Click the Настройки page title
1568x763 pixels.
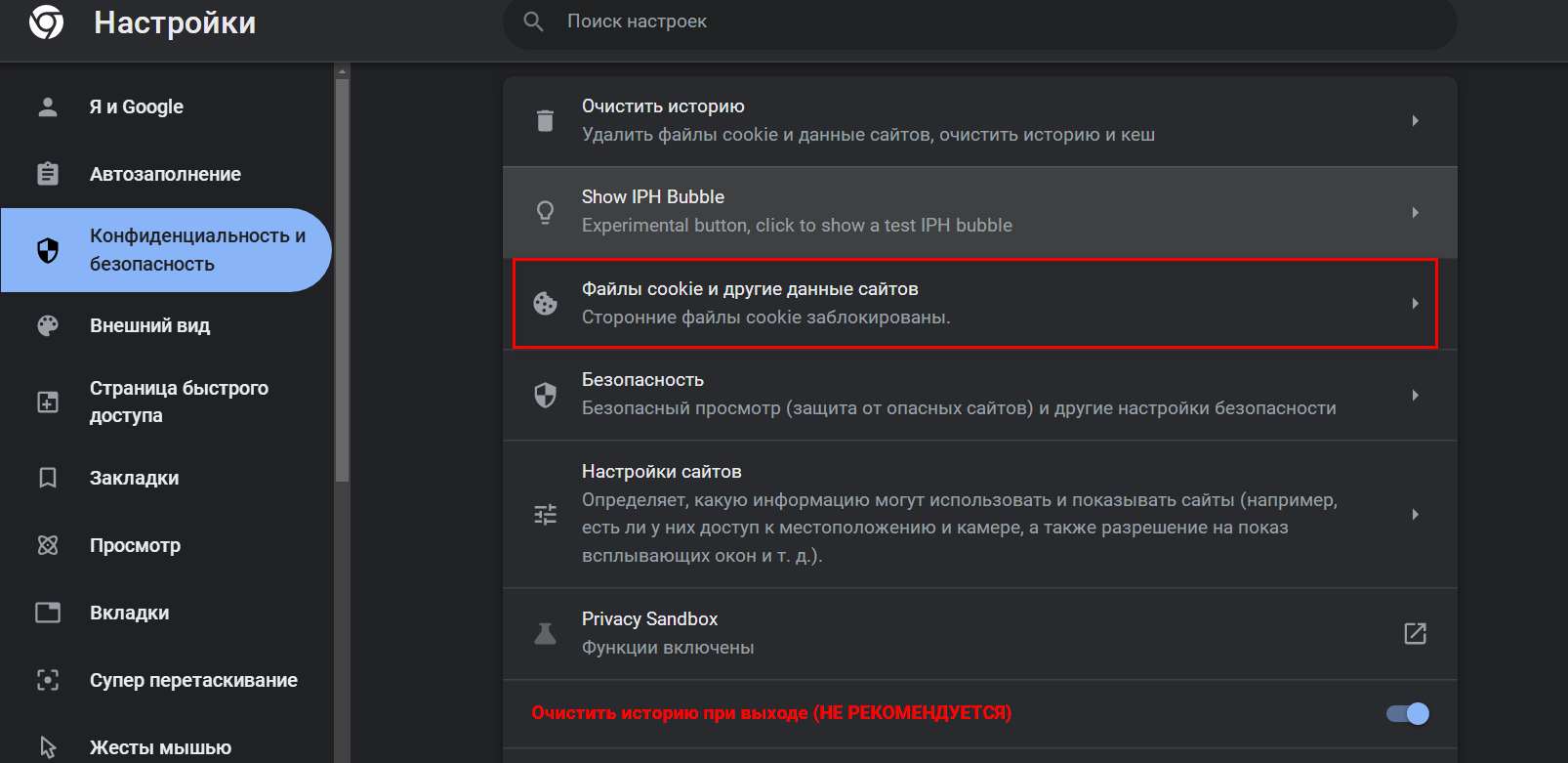[175, 21]
